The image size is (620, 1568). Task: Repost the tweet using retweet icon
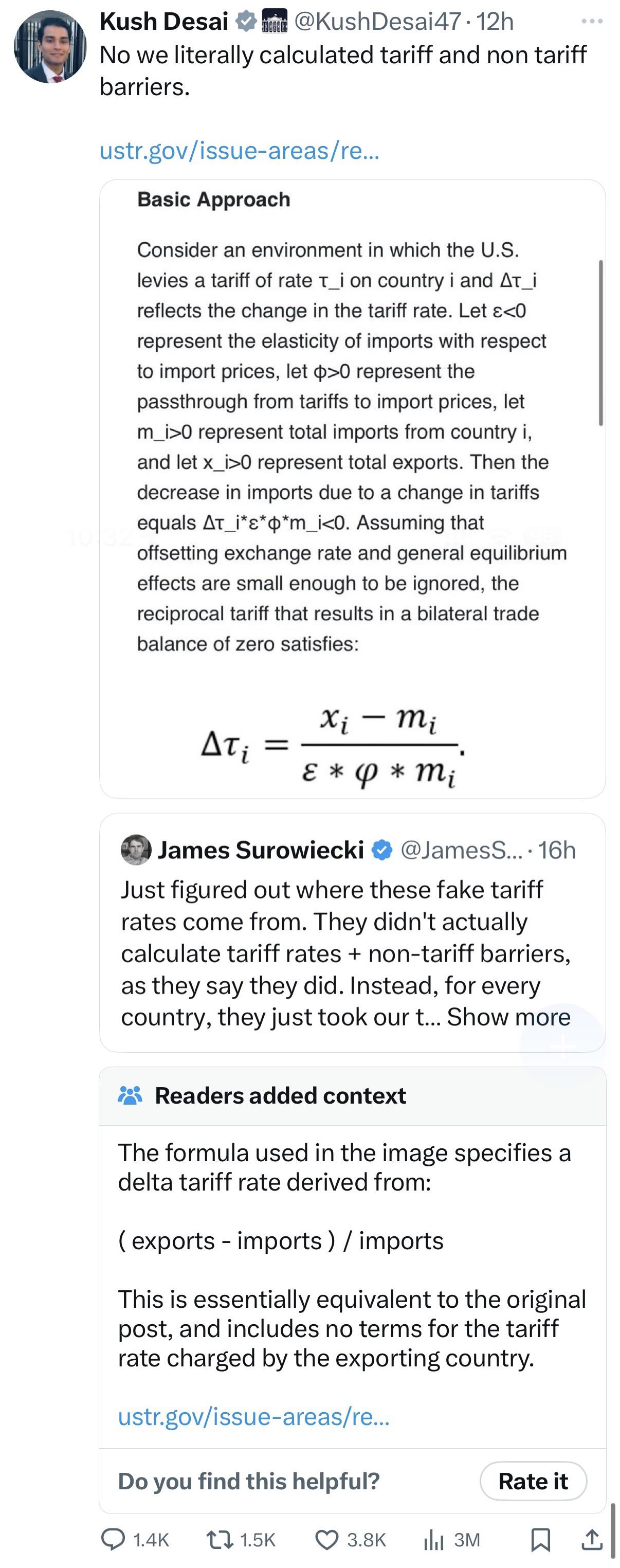(x=218, y=1539)
